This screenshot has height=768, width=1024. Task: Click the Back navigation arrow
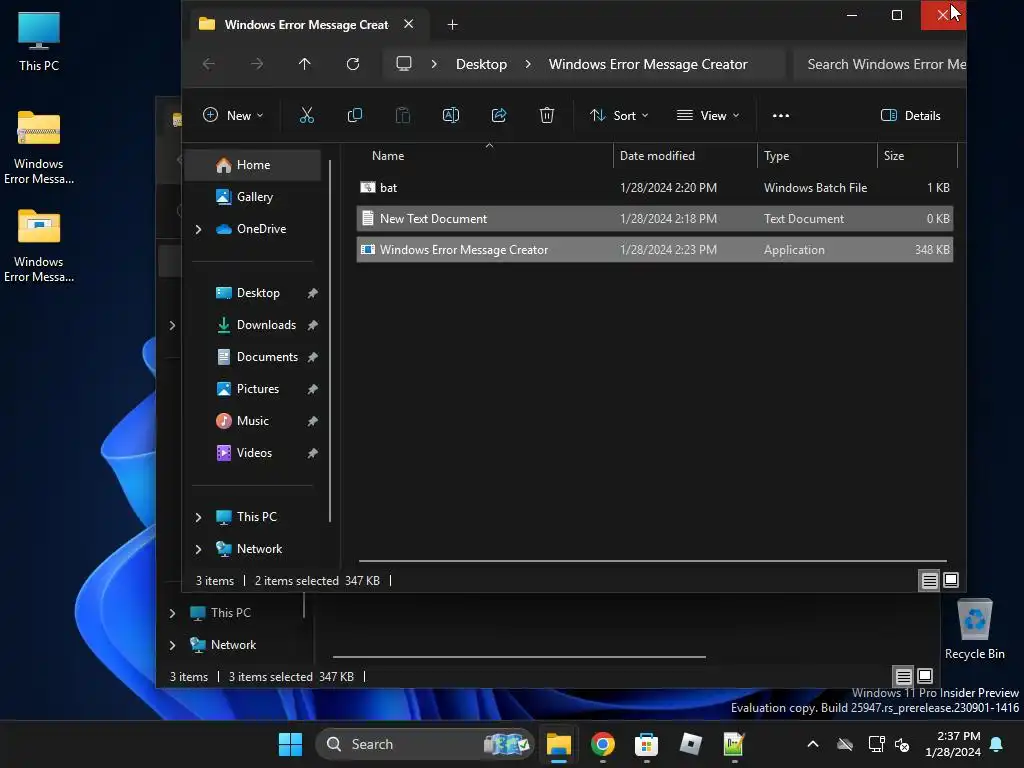point(209,64)
